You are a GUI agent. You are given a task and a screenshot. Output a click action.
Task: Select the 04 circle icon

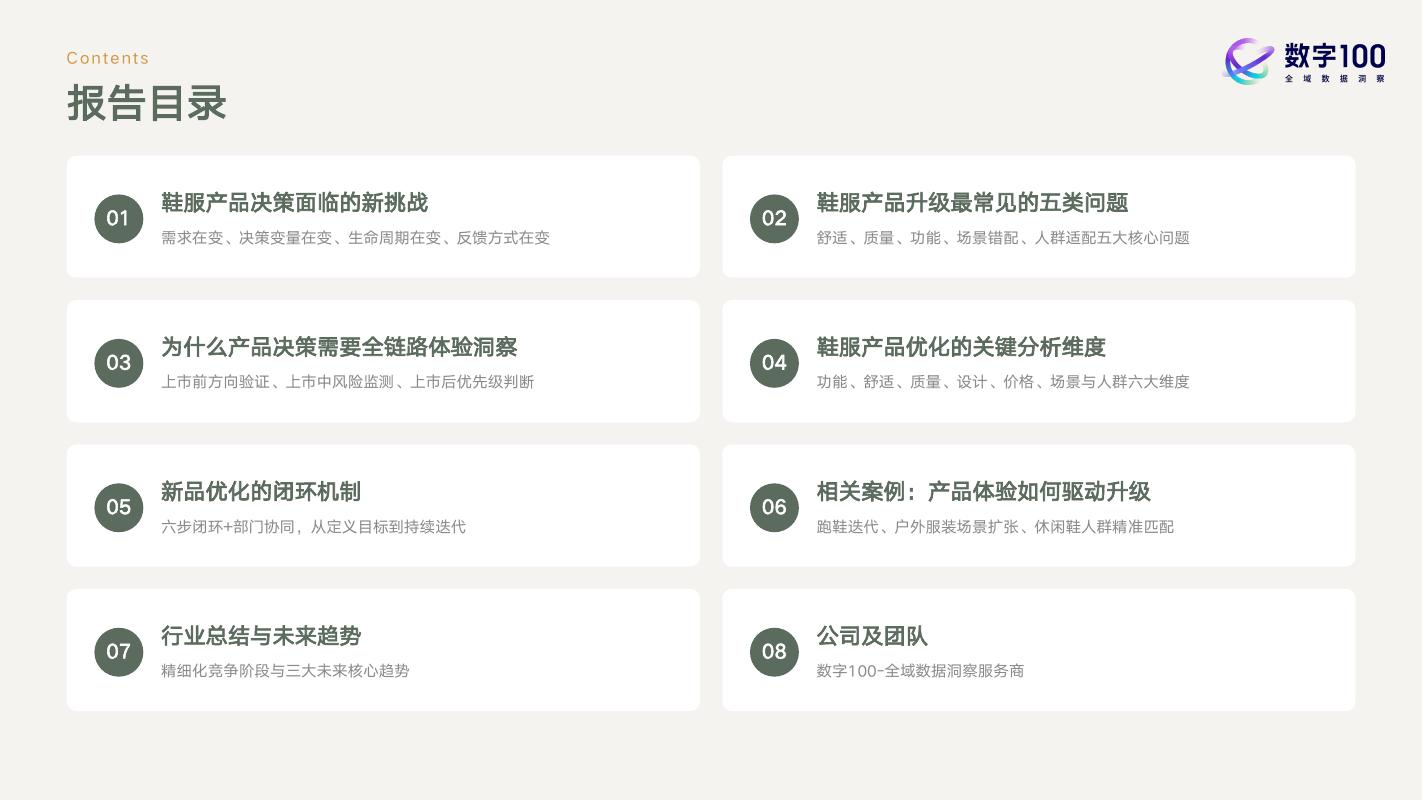pyautogui.click(x=775, y=363)
